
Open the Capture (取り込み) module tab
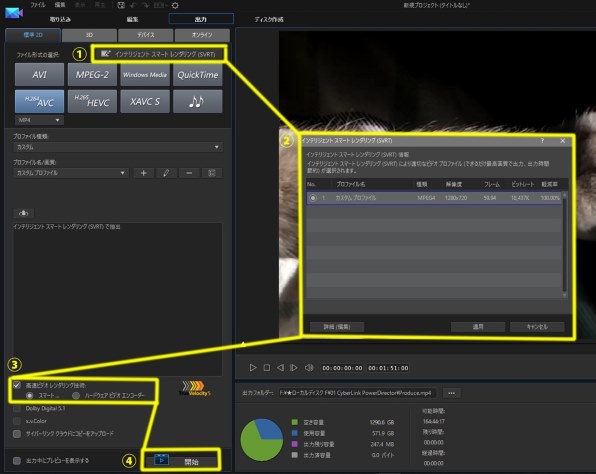[60, 19]
